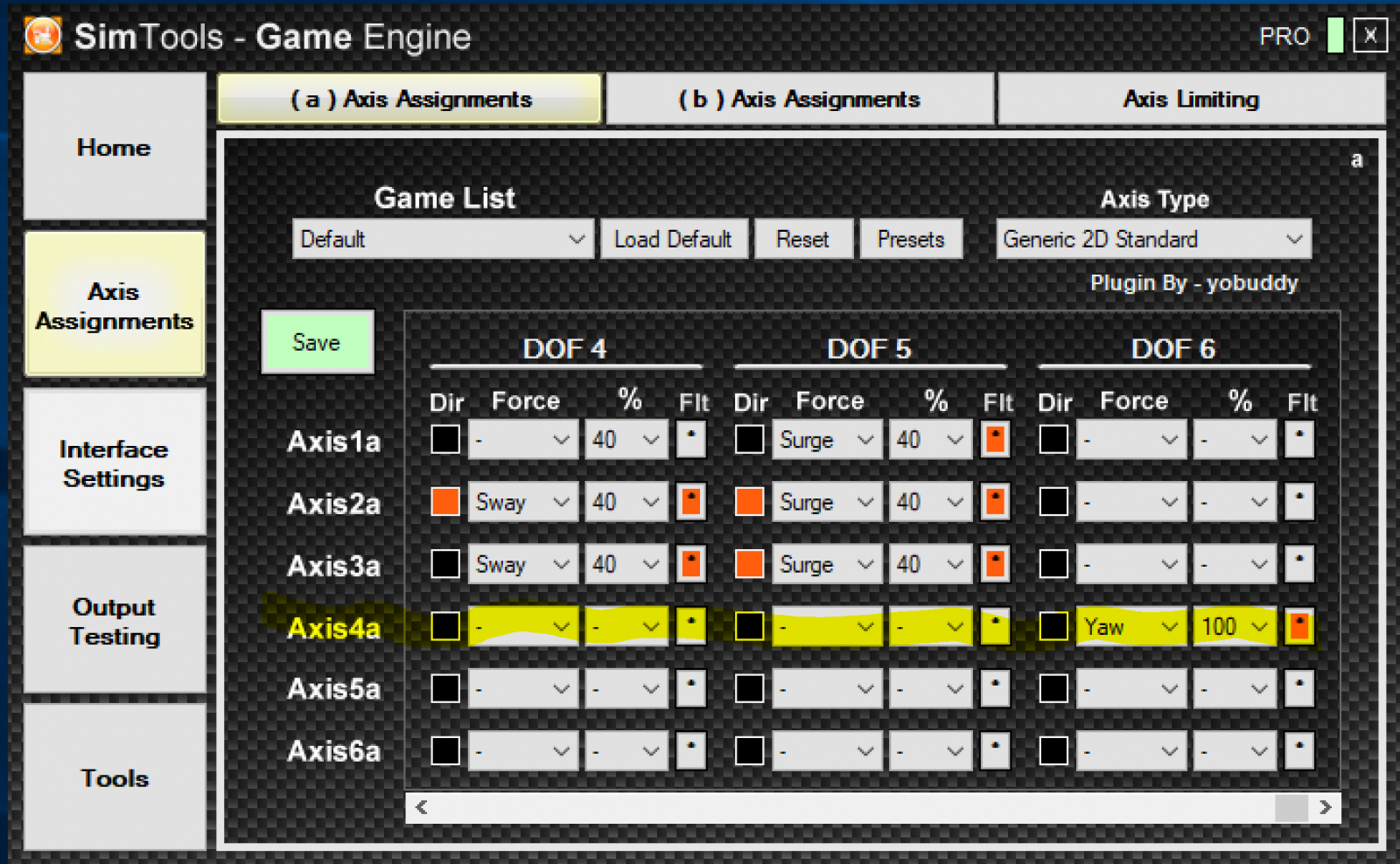Open Axis2a DOF 5 Surge force dropdown
Image resolution: width=1400 pixels, height=864 pixels.
tap(827, 502)
